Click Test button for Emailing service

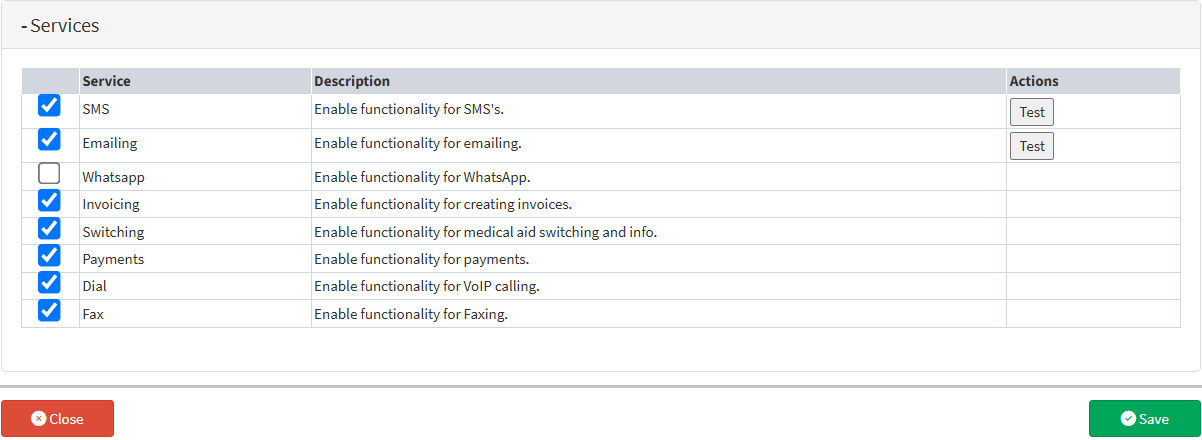tap(1031, 146)
